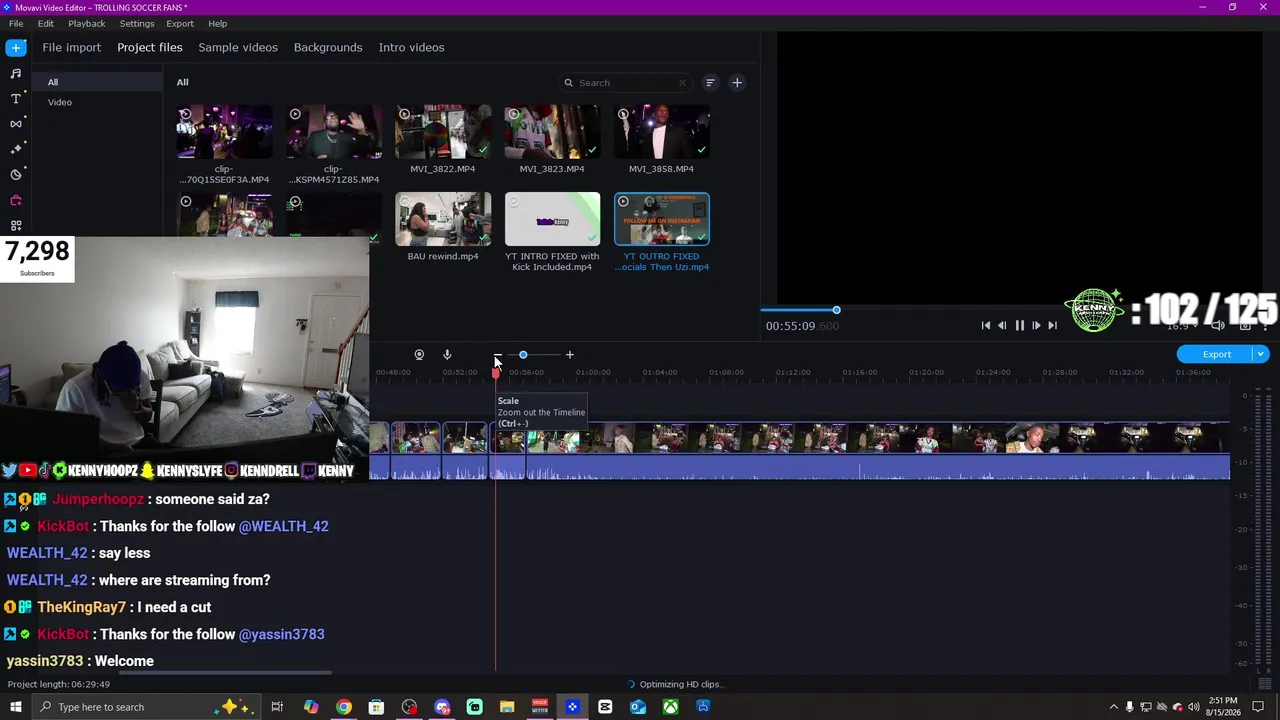Screen dimensions: 1280x720
Task: Open the File menu
Action: pos(16,23)
